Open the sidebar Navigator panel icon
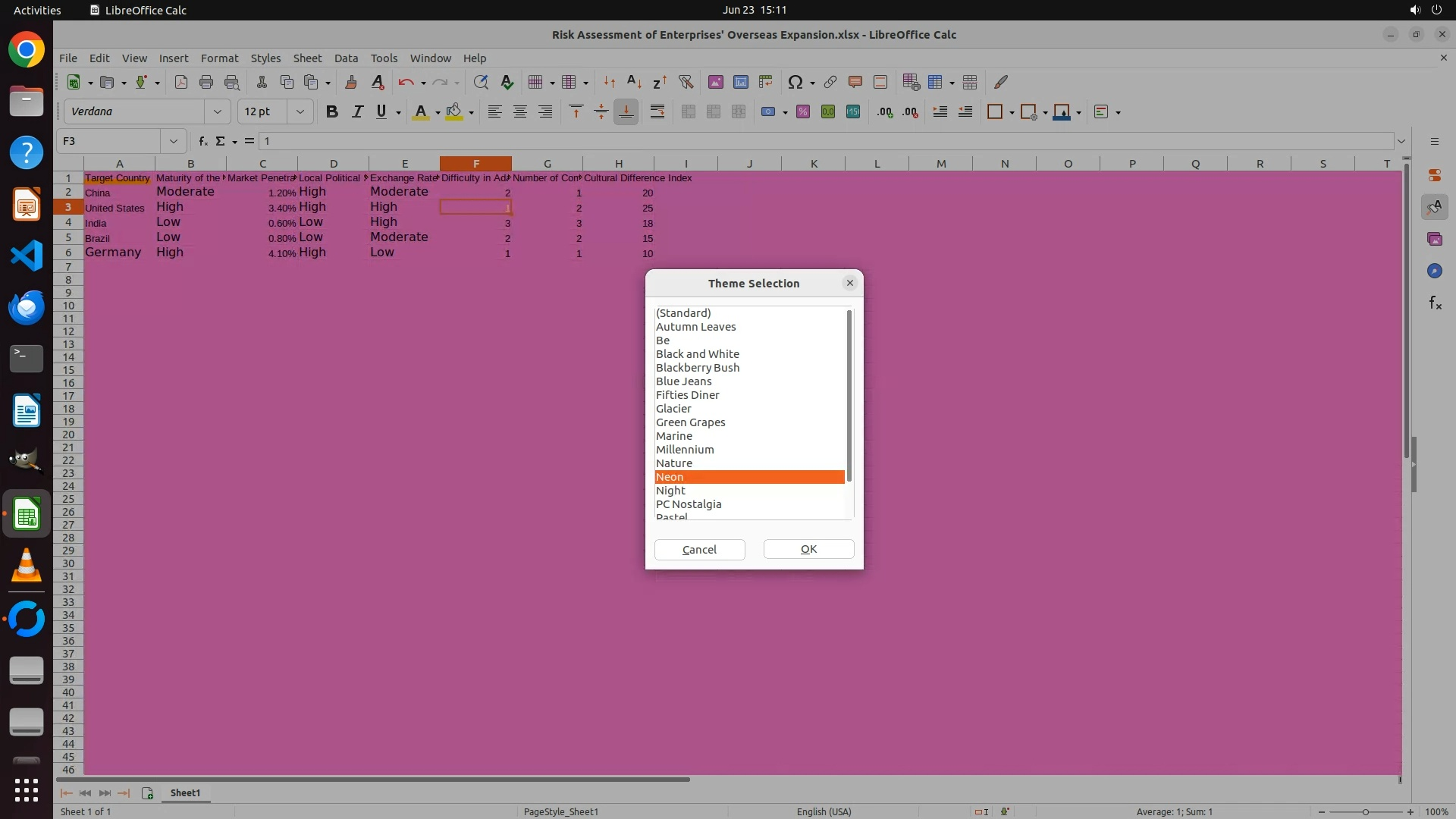The height and width of the screenshot is (819, 1456). tap(1434, 271)
